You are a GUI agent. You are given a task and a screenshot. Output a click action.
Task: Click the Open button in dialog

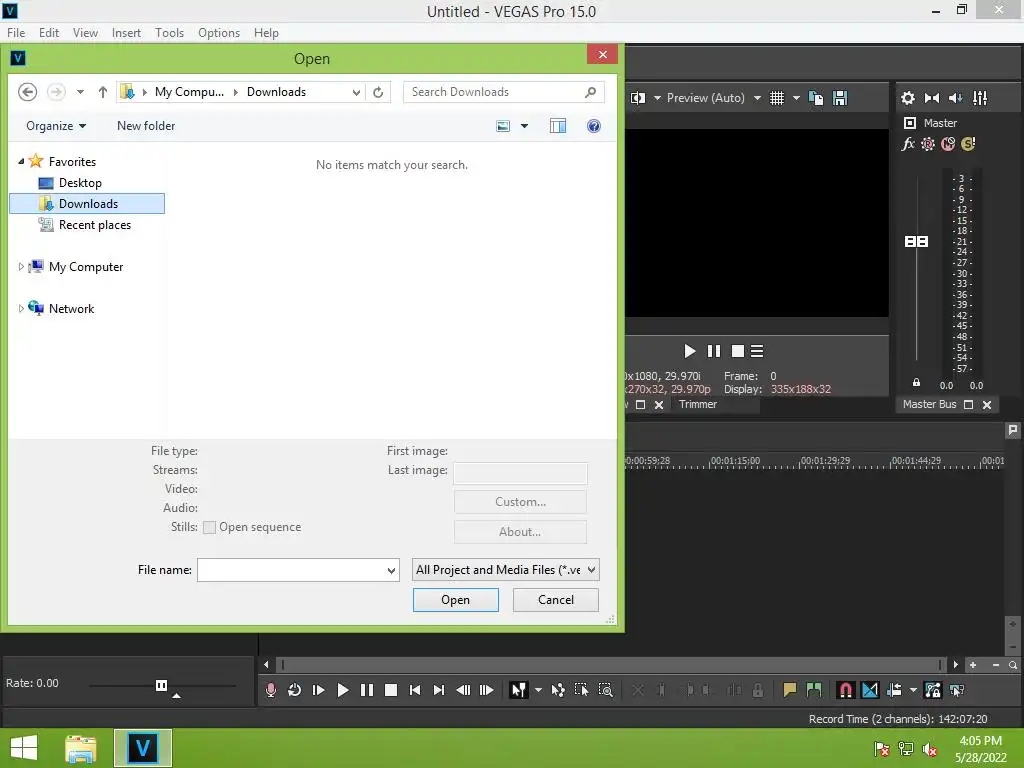tap(455, 600)
